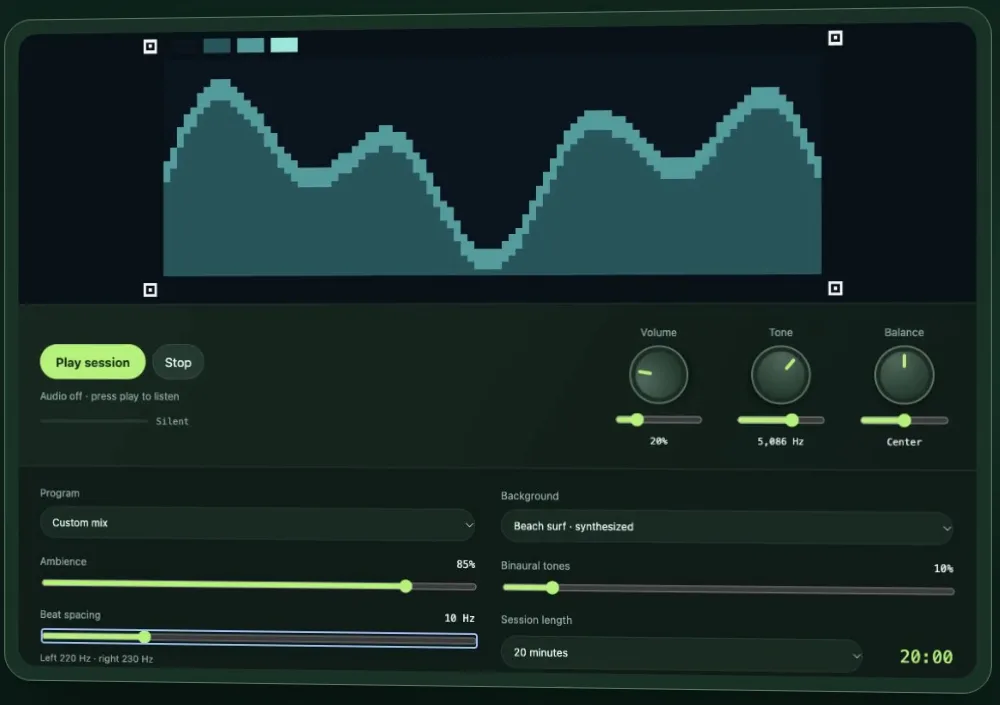This screenshot has width=1000, height=705.
Task: Click the Play session button
Action: pos(92,362)
